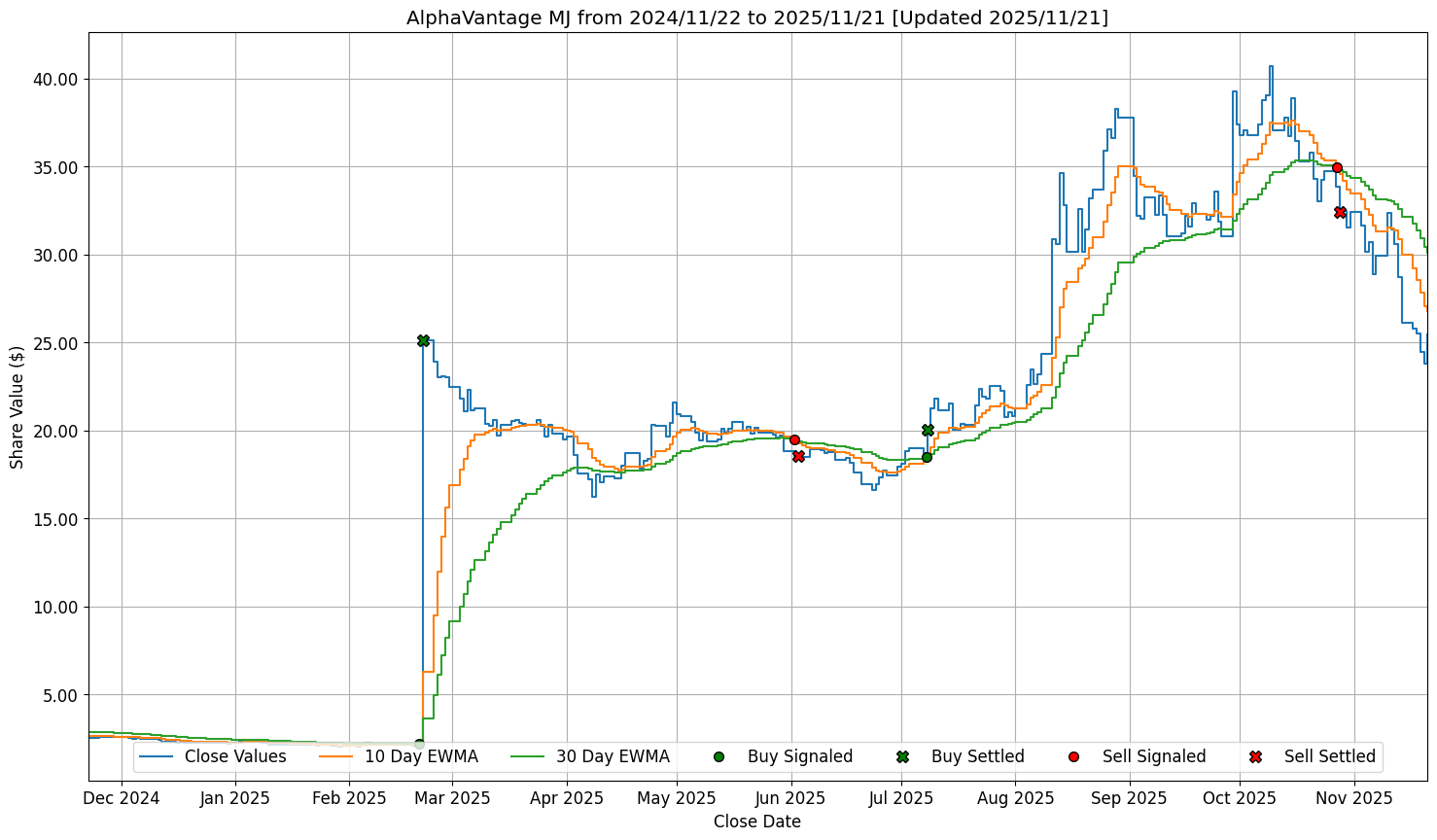Image resolution: width=1437 pixels, height=840 pixels.
Task: Click the Buy Settled X on the chart in July 2025
Action: 928,430
